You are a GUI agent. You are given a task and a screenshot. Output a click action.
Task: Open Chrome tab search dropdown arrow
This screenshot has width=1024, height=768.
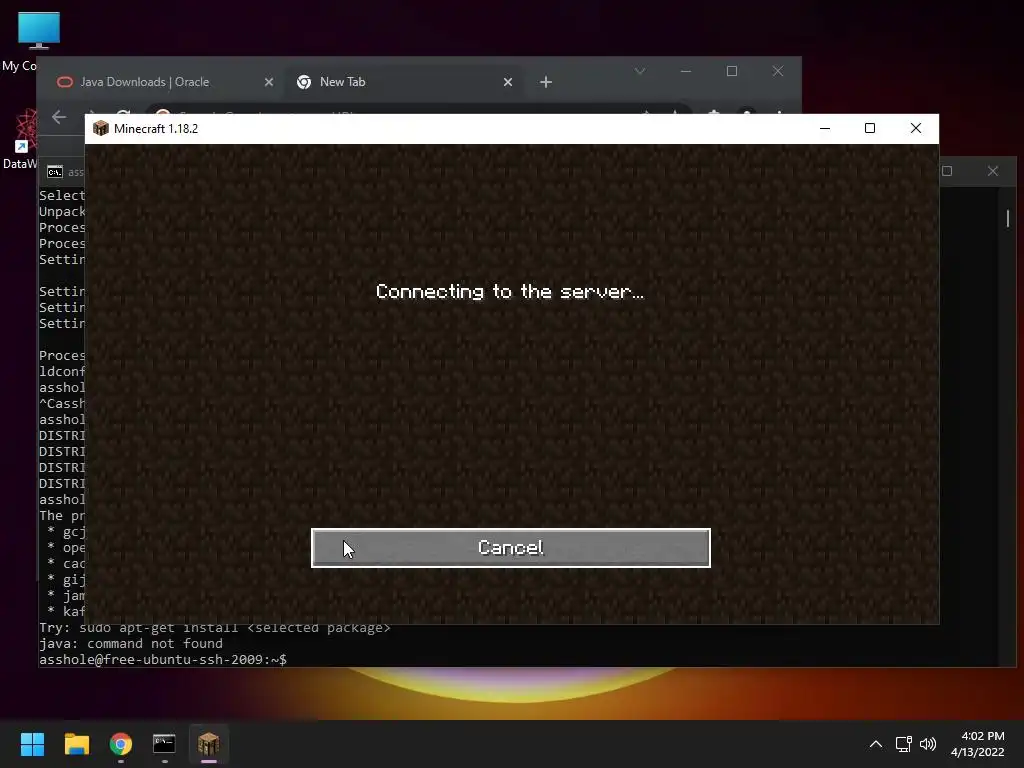tap(640, 71)
